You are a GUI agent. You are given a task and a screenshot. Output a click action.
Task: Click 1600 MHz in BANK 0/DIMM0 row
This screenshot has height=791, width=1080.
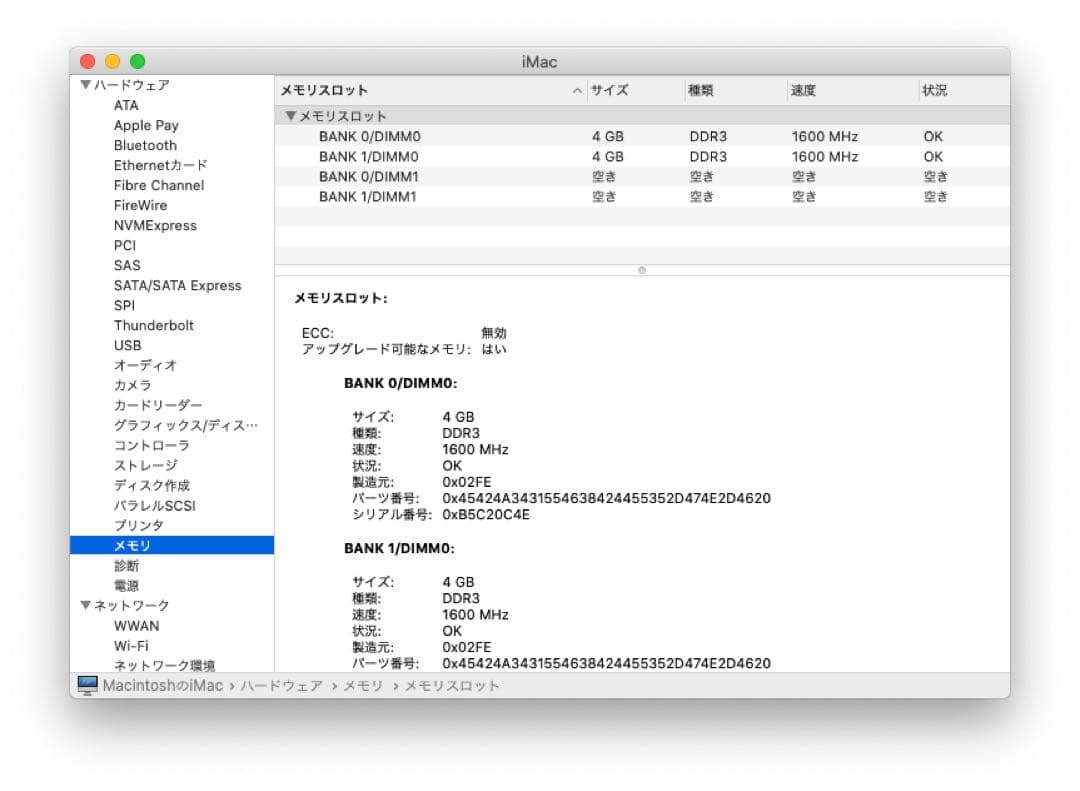coord(824,136)
